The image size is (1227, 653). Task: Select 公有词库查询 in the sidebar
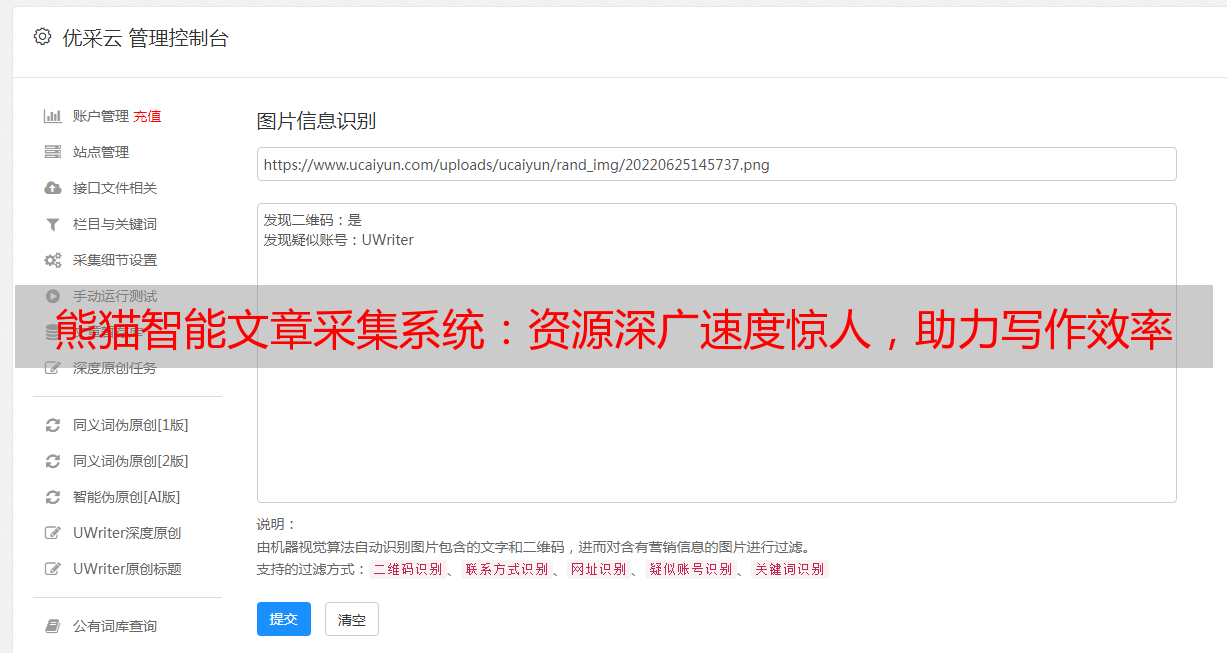coord(115,626)
